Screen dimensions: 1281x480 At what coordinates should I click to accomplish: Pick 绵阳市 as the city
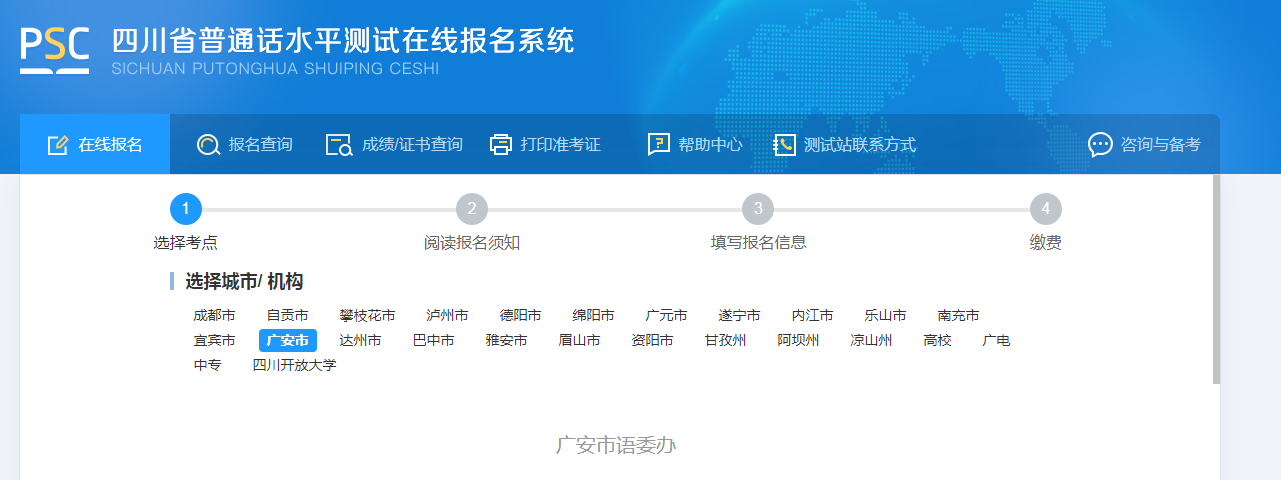point(593,316)
